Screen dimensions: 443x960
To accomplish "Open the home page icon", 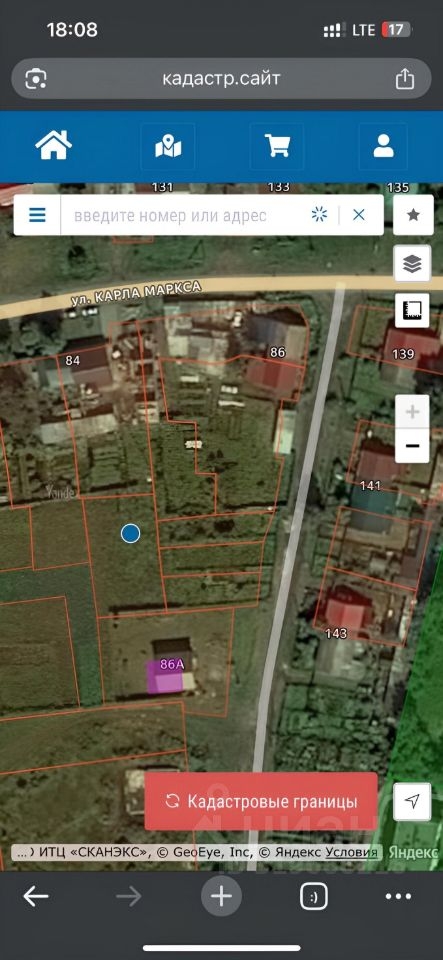I will coord(54,146).
